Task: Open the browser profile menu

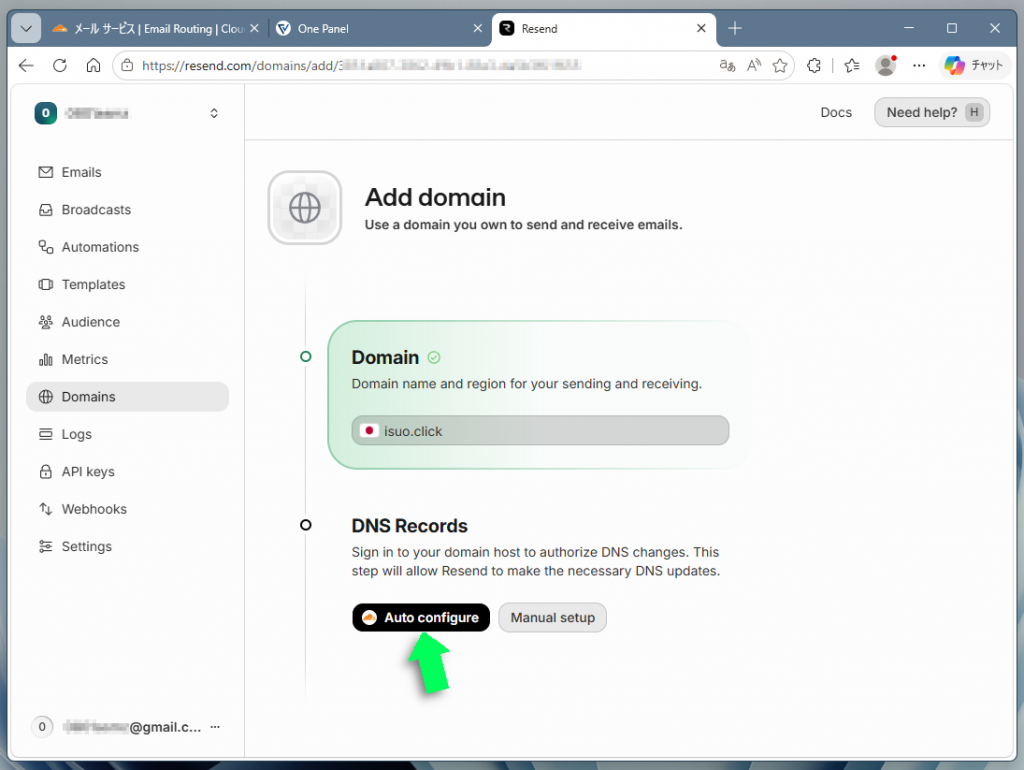Action: click(x=886, y=65)
